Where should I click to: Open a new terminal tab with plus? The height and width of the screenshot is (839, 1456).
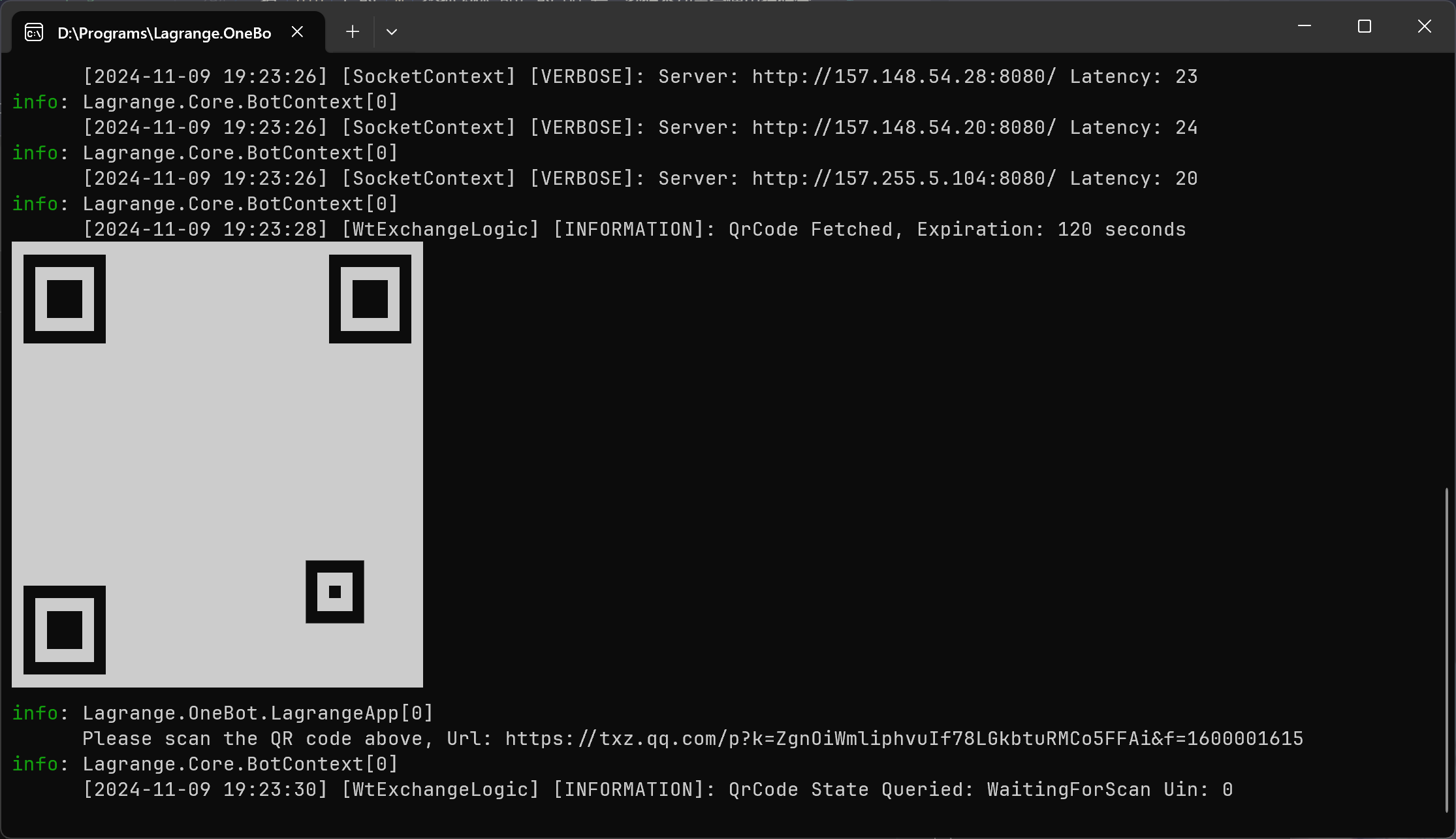coord(353,32)
